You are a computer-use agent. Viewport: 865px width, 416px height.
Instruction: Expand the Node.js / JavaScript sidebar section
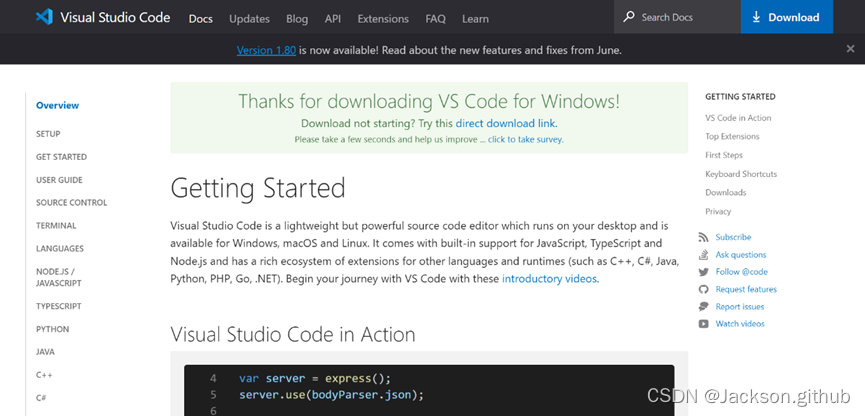(x=55, y=277)
